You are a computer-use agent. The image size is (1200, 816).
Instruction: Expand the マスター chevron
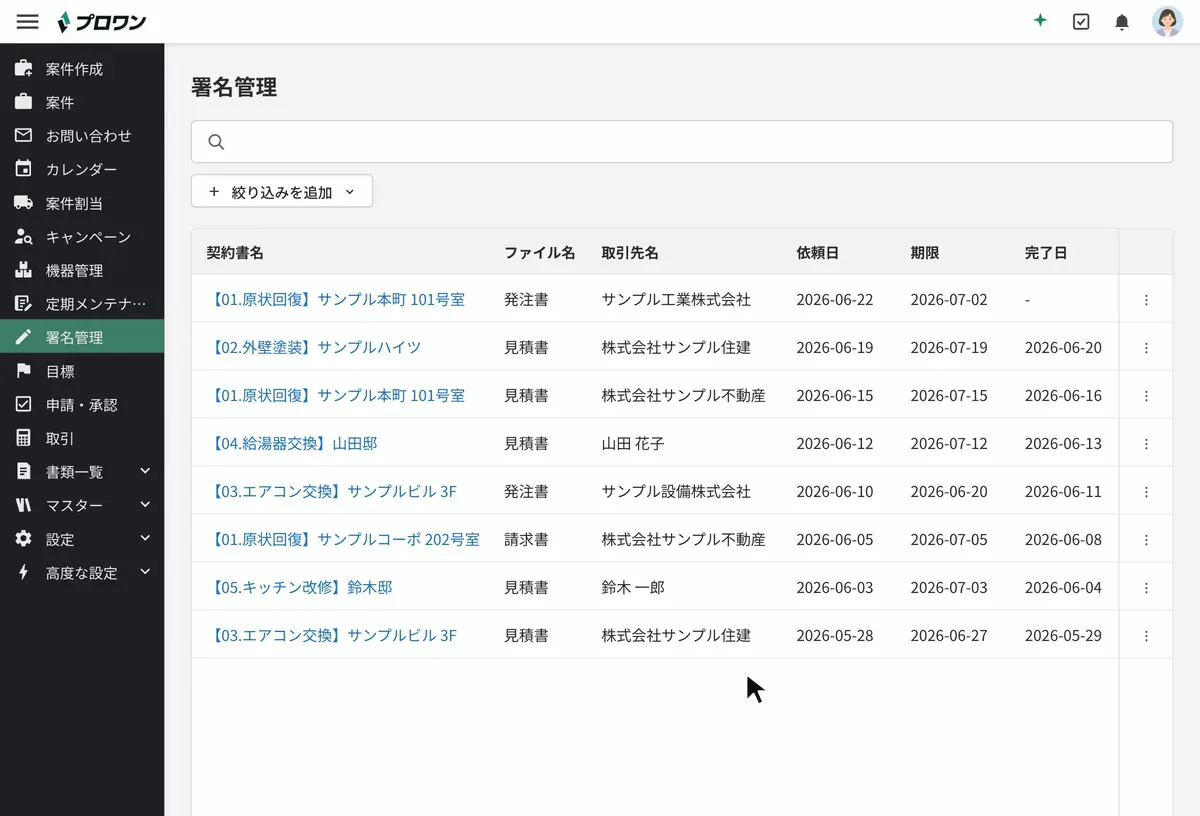[145, 505]
